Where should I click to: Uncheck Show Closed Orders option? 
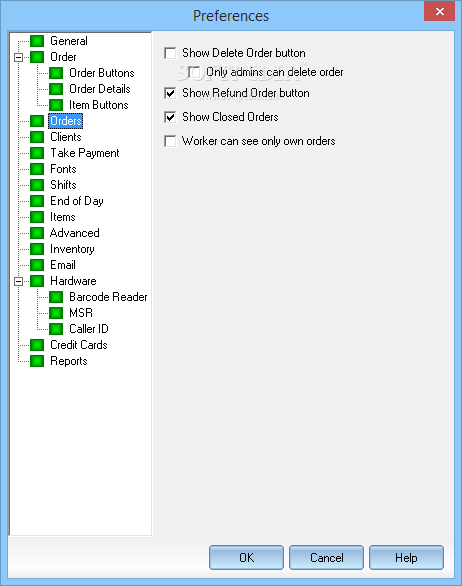coord(170,117)
